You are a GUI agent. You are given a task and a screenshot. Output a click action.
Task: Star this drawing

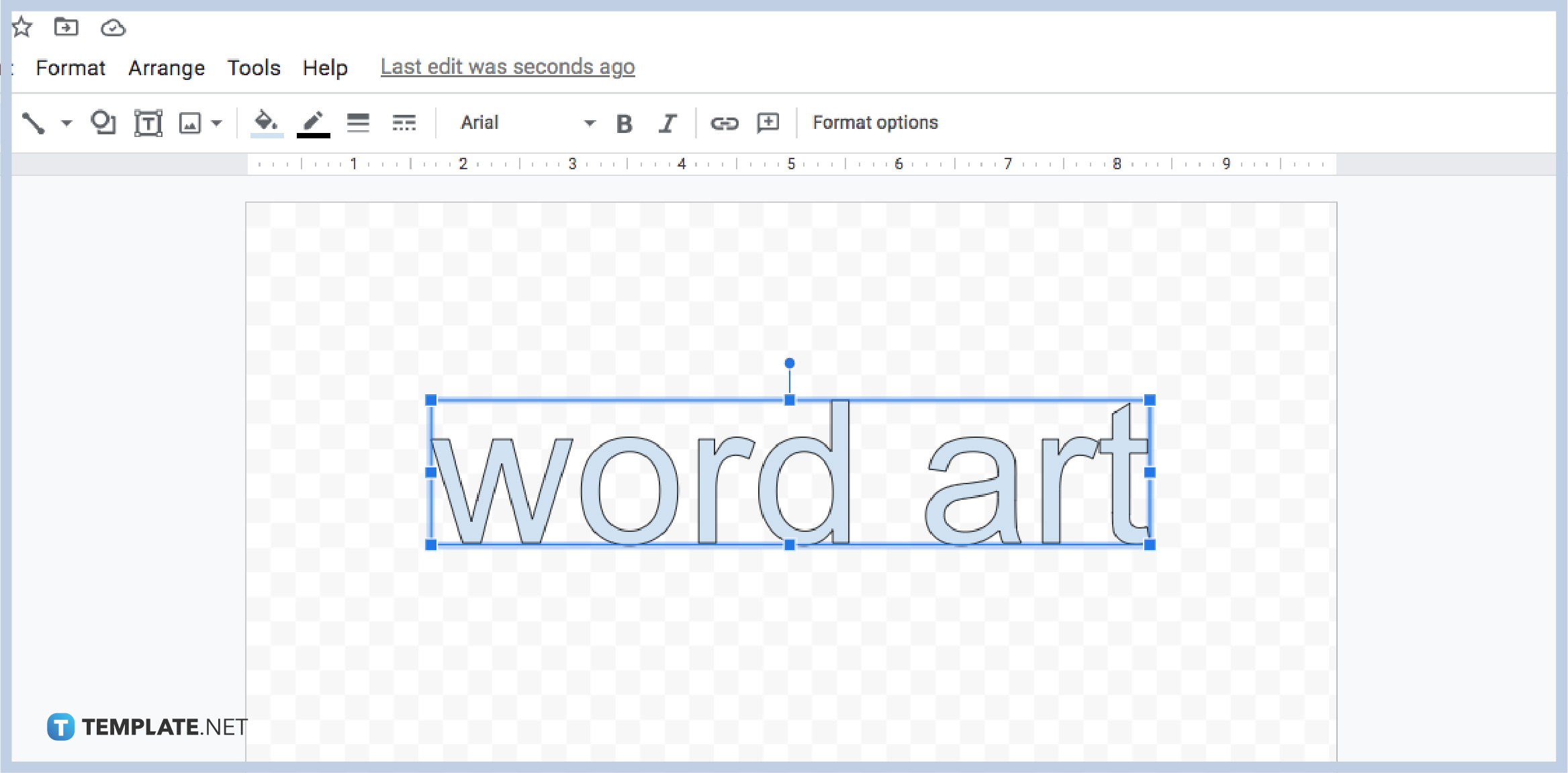click(22, 27)
